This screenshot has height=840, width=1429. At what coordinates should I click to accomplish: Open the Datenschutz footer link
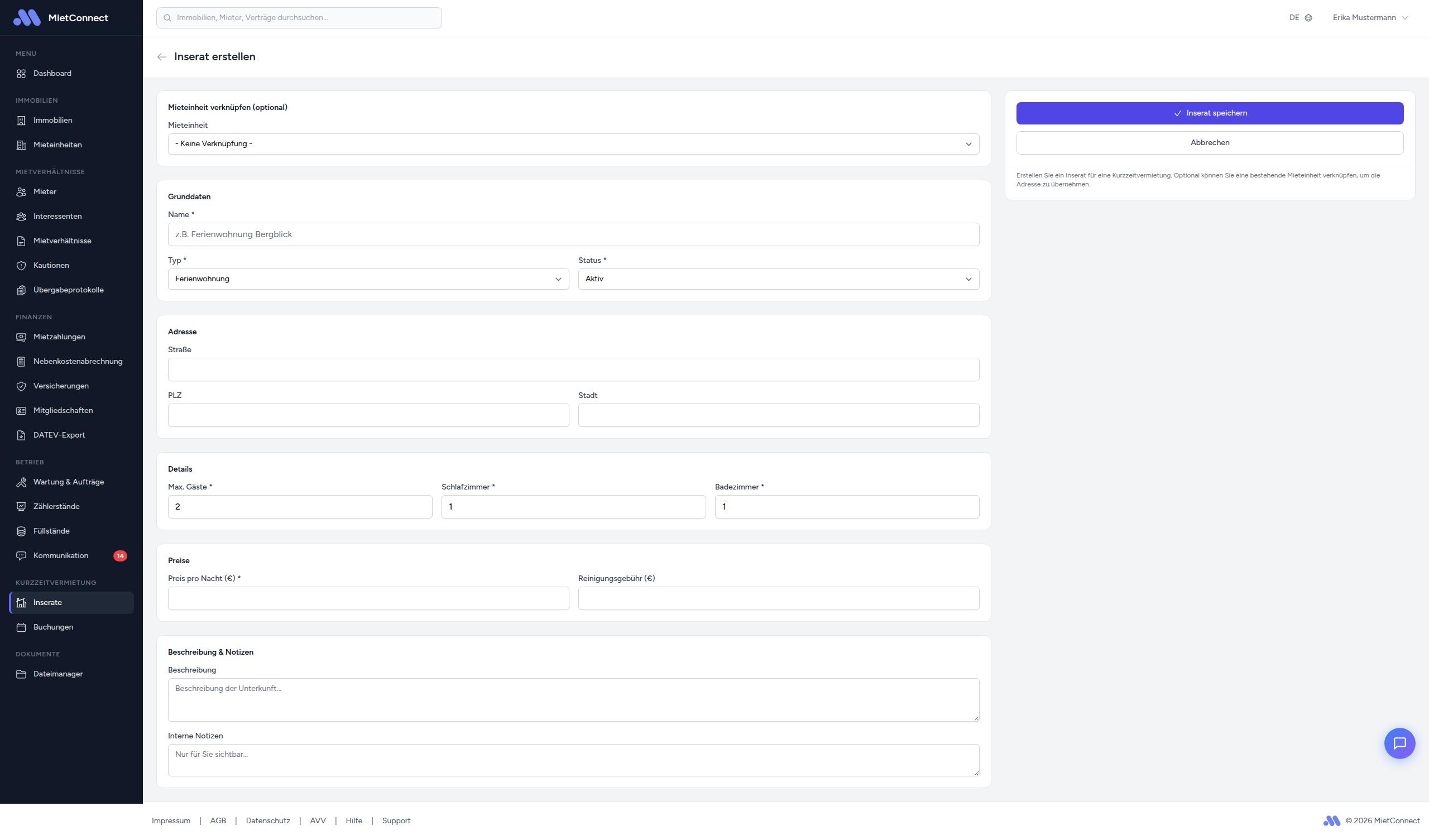coord(267,820)
